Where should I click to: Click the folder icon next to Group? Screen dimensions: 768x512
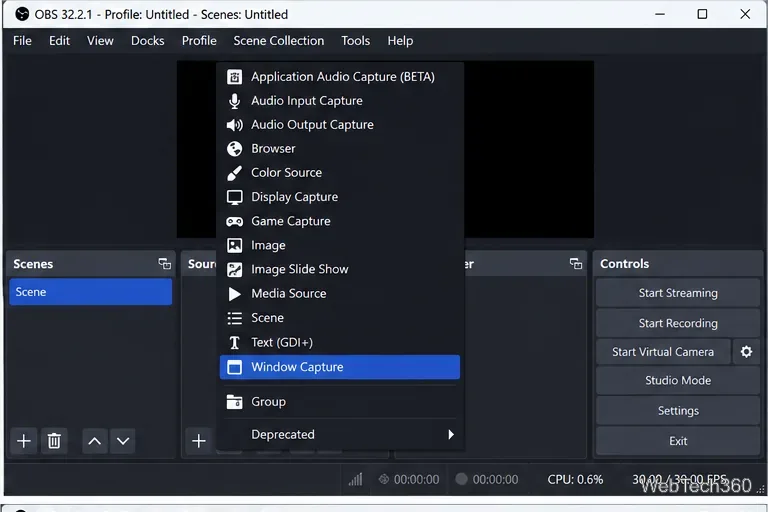pyautogui.click(x=235, y=402)
